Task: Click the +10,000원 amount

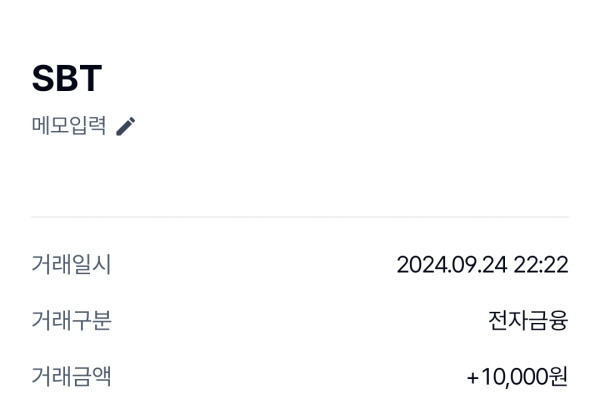Action: tap(517, 377)
